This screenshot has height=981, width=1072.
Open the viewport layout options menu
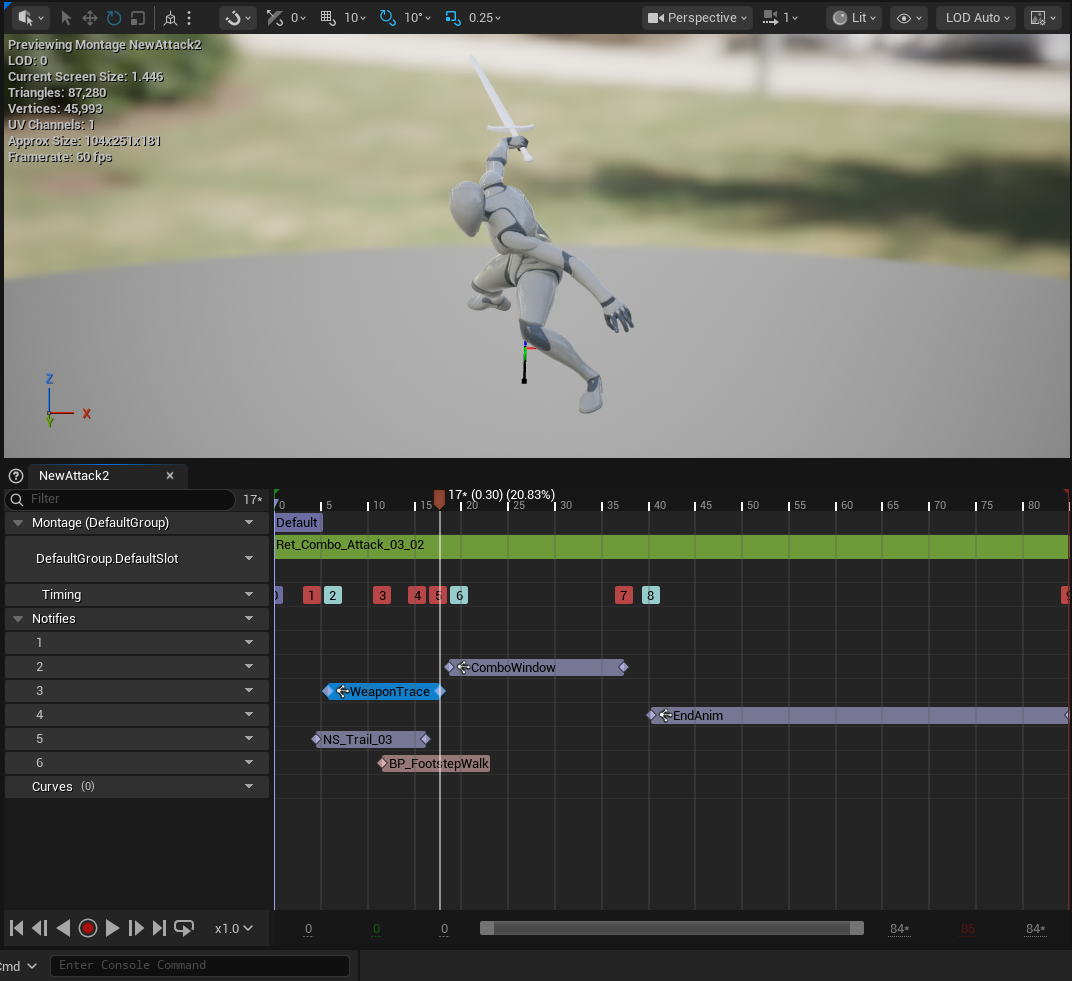pos(1043,18)
